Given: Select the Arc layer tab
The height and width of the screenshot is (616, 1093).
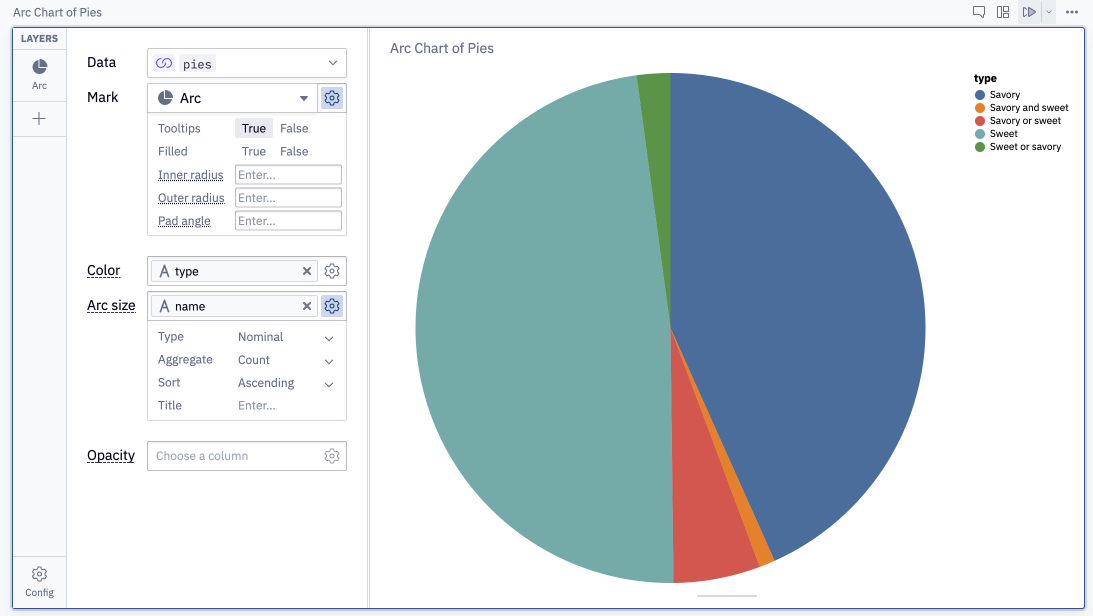Looking at the screenshot, I should [40, 74].
